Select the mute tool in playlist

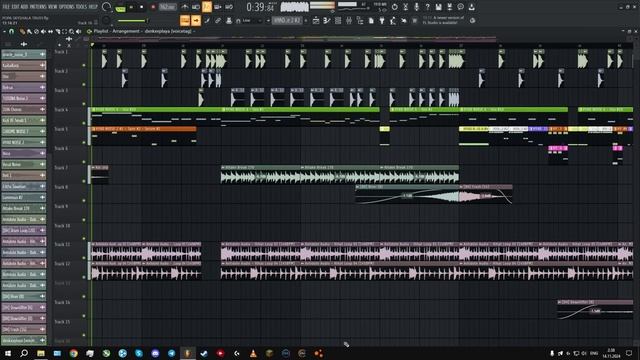click(x=43, y=31)
